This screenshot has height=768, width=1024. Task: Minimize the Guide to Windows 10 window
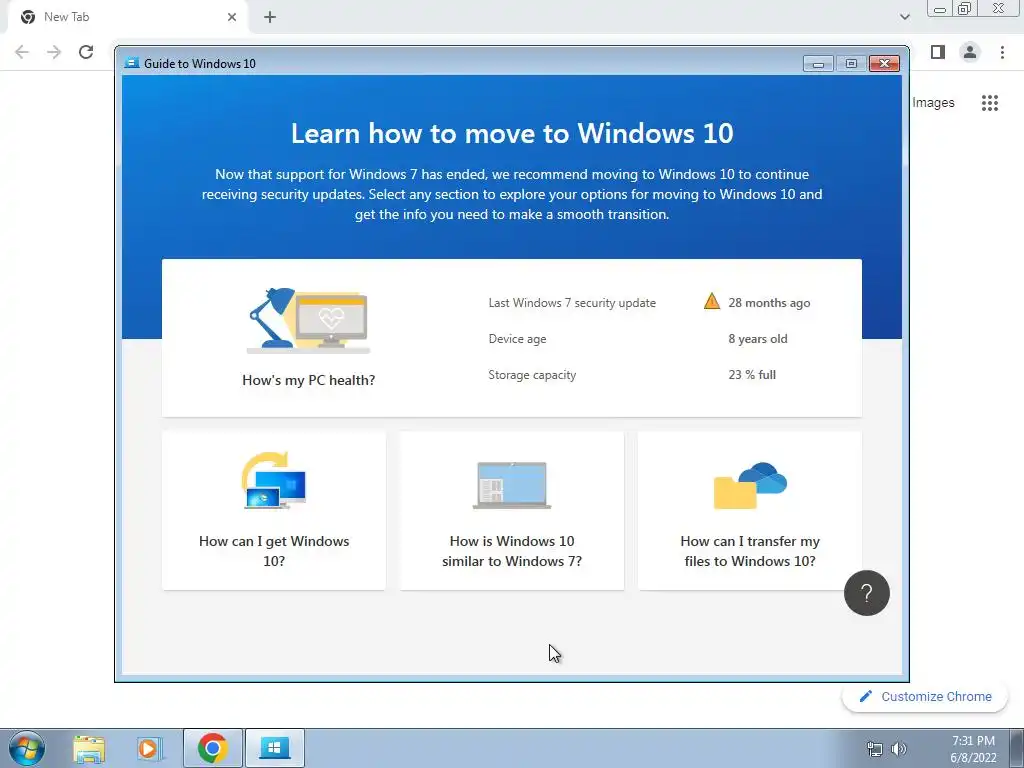(818, 63)
